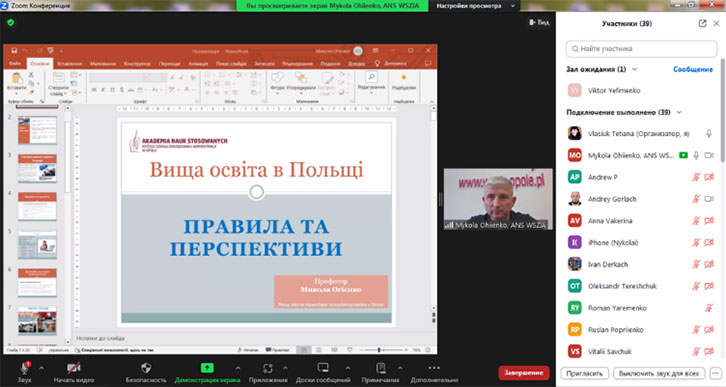Open the Apps icon in Zoom toolbar
Screen dimensions: 726x387
tap(268, 368)
